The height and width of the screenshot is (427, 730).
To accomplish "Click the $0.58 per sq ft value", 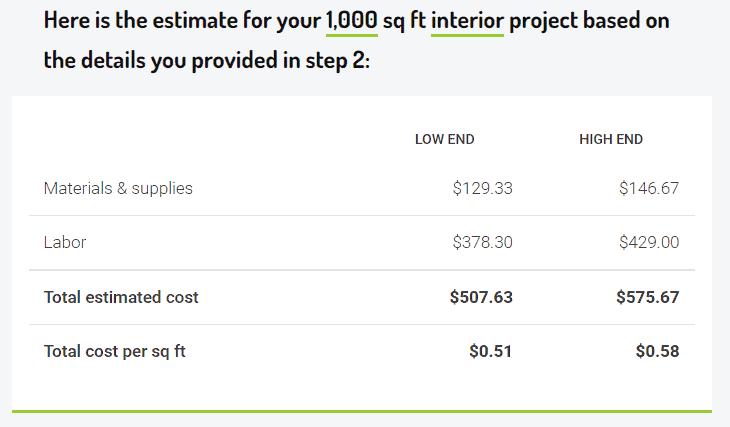I will 657,351.
